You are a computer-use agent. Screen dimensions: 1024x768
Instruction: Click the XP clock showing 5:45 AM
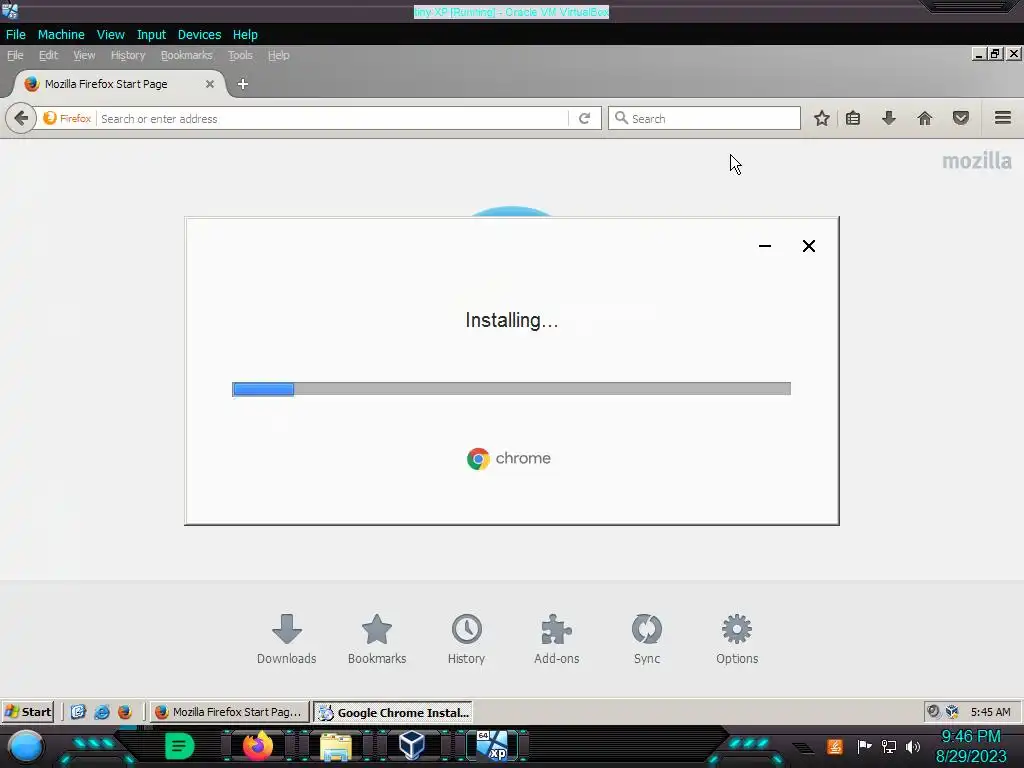(x=990, y=712)
